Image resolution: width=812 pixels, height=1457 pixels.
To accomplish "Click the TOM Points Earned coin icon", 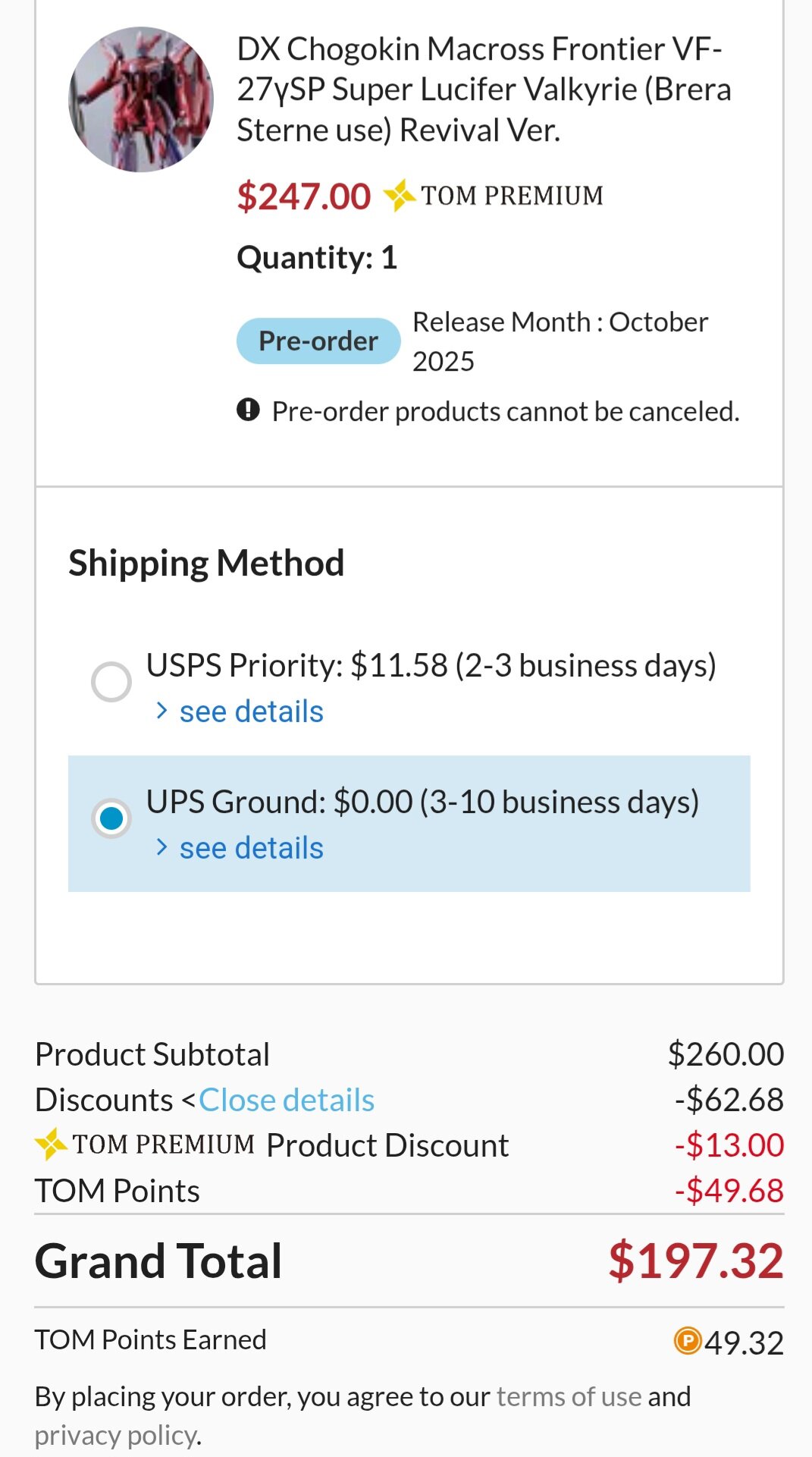I will 688,1340.
